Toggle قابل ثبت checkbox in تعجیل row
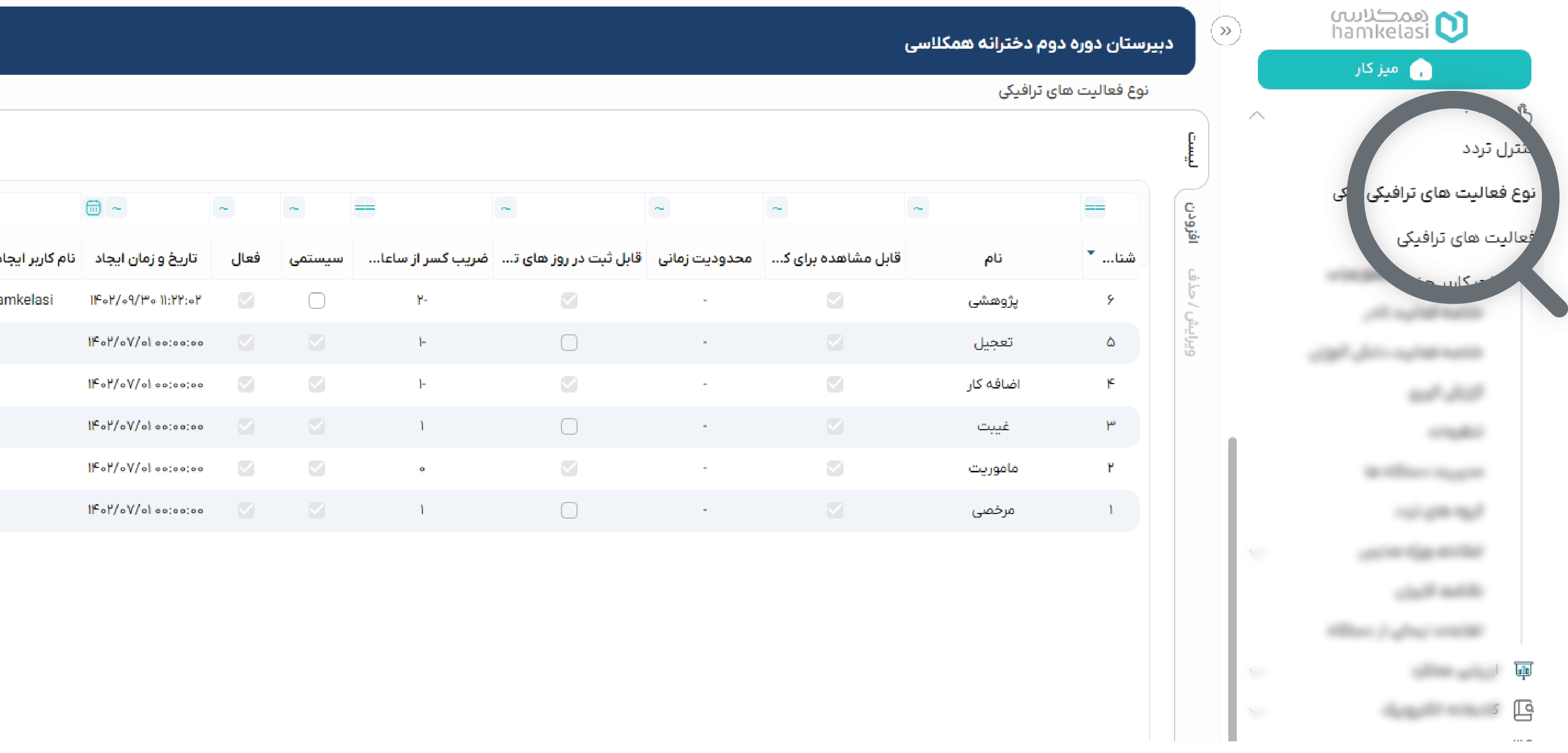The image size is (1568, 753). 569,342
